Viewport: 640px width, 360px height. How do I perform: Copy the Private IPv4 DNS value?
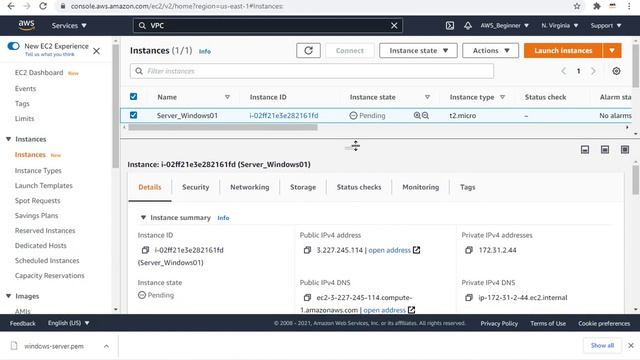(x=469, y=298)
